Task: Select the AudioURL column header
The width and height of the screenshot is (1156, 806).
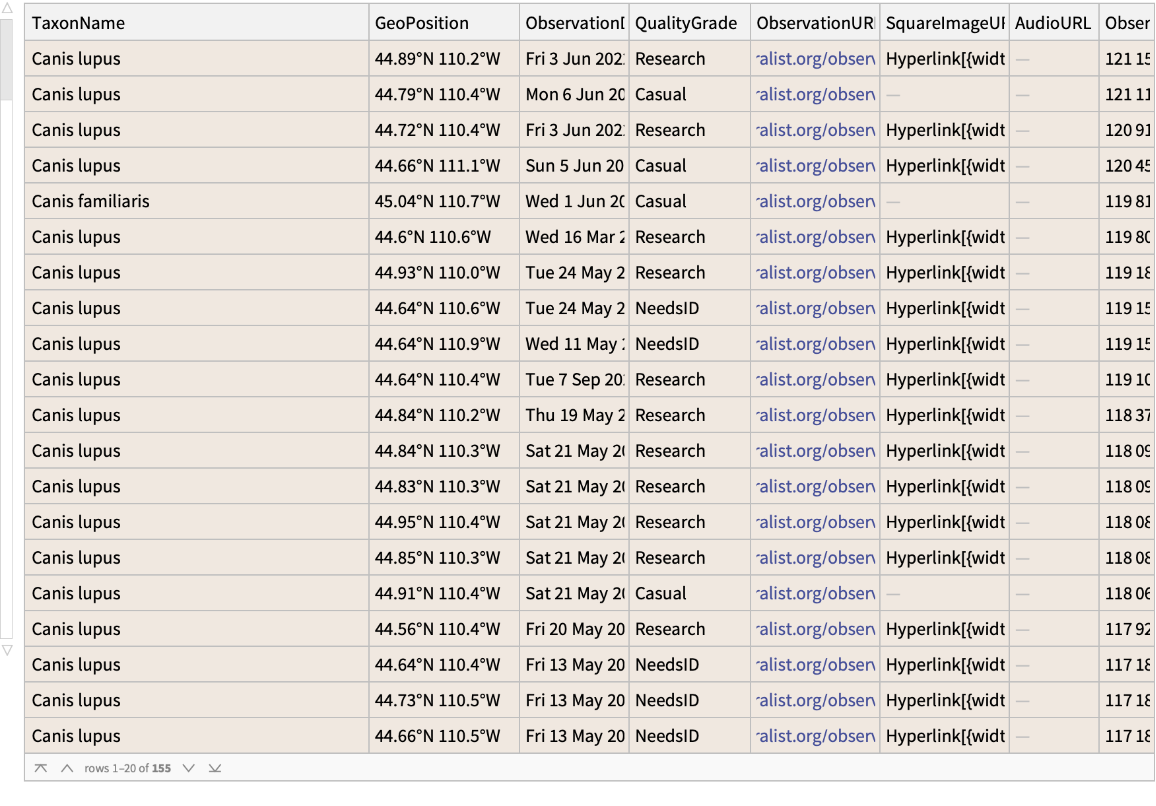Action: point(1052,23)
